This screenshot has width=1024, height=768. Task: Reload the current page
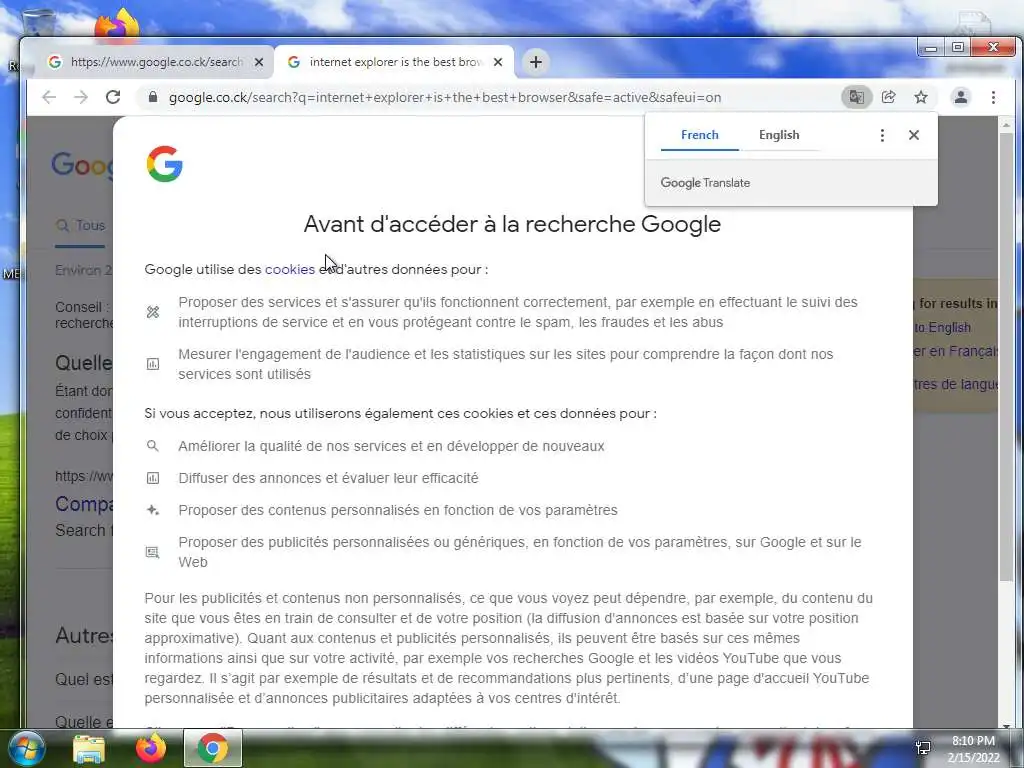(113, 97)
